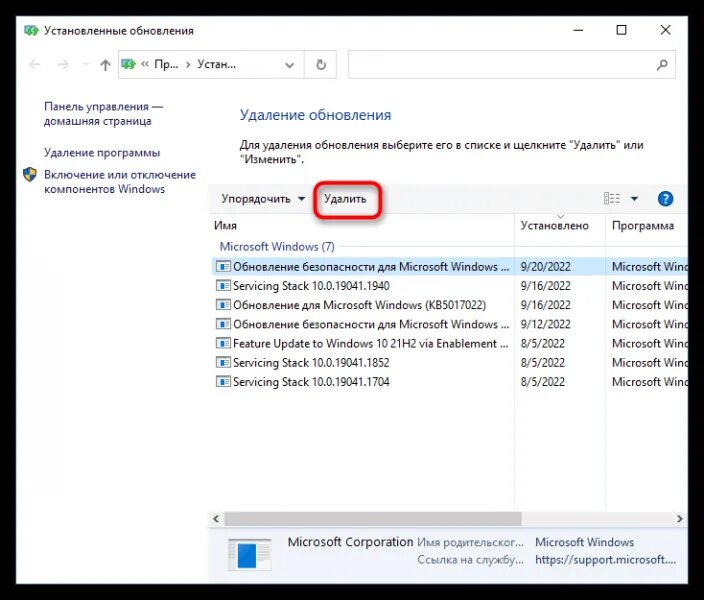
Task: Close the Установленные обновления window
Action: tap(665, 30)
